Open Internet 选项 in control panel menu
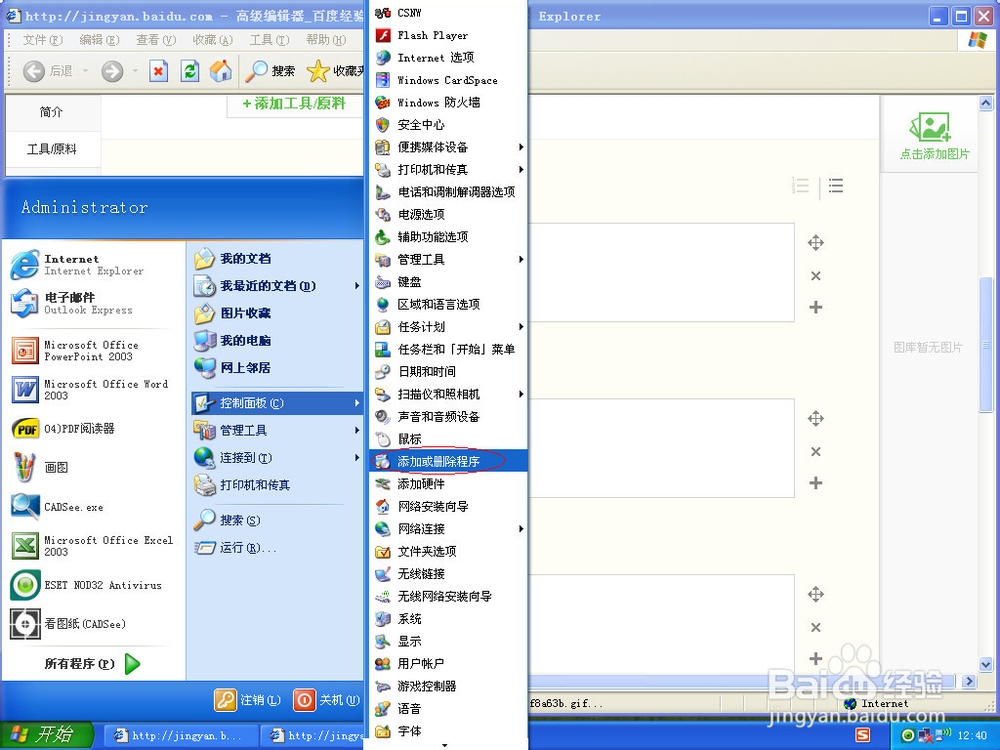 coord(448,57)
